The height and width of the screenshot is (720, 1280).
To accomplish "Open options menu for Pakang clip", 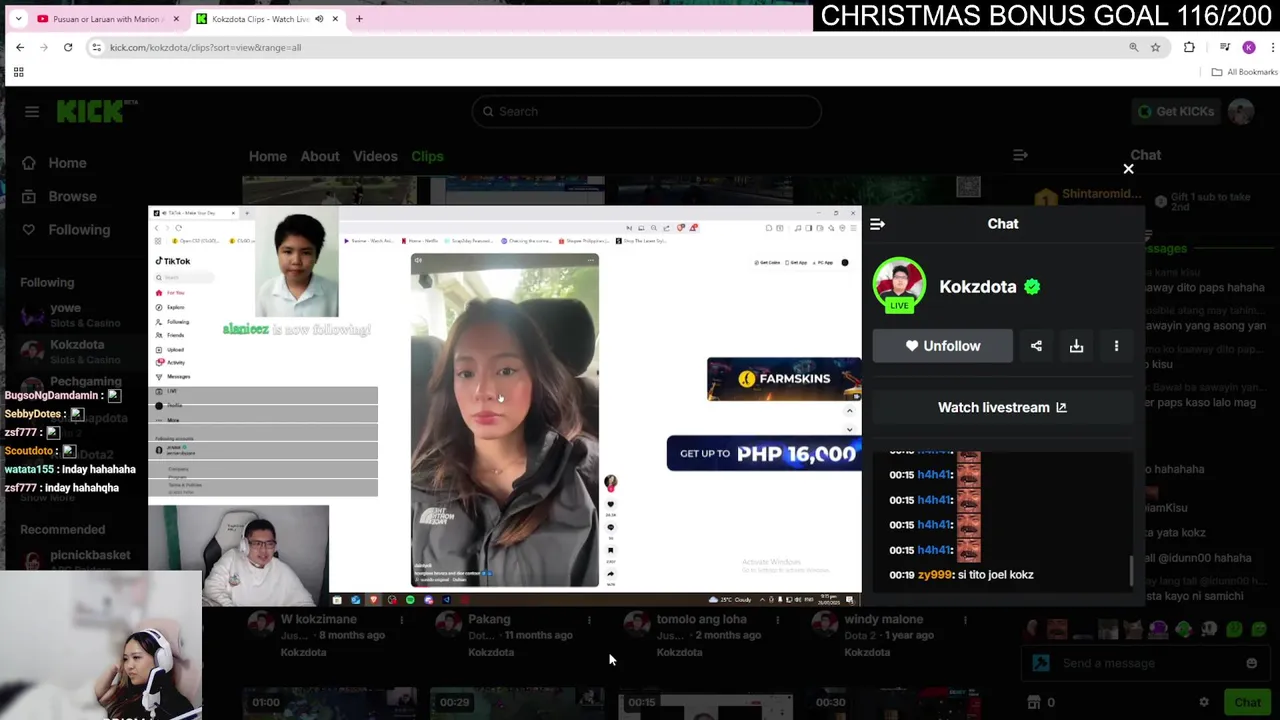I will pyautogui.click(x=589, y=620).
